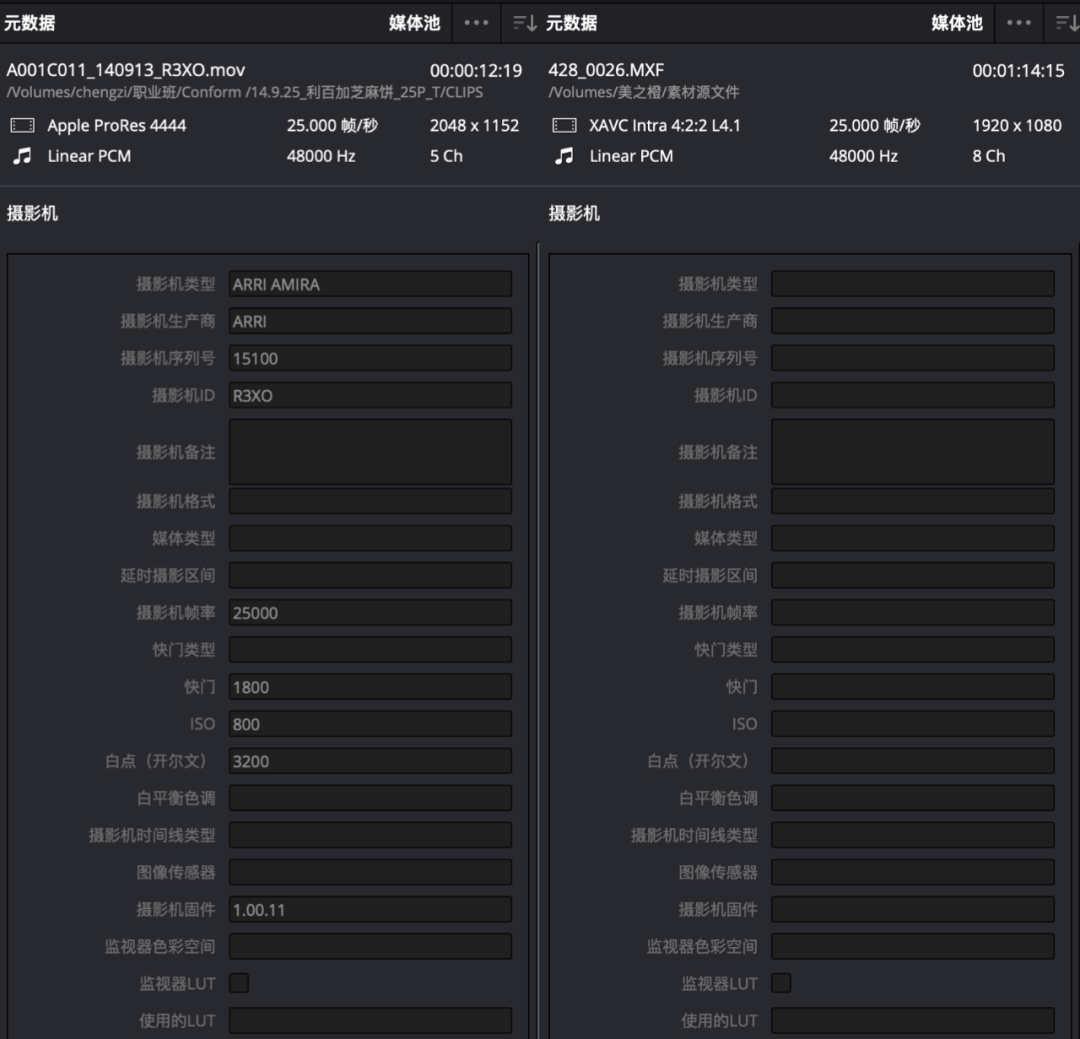The image size is (1080, 1039).
Task: Click the 摄影机类型 field showing ARRI AMIRA
Action: coord(370,284)
